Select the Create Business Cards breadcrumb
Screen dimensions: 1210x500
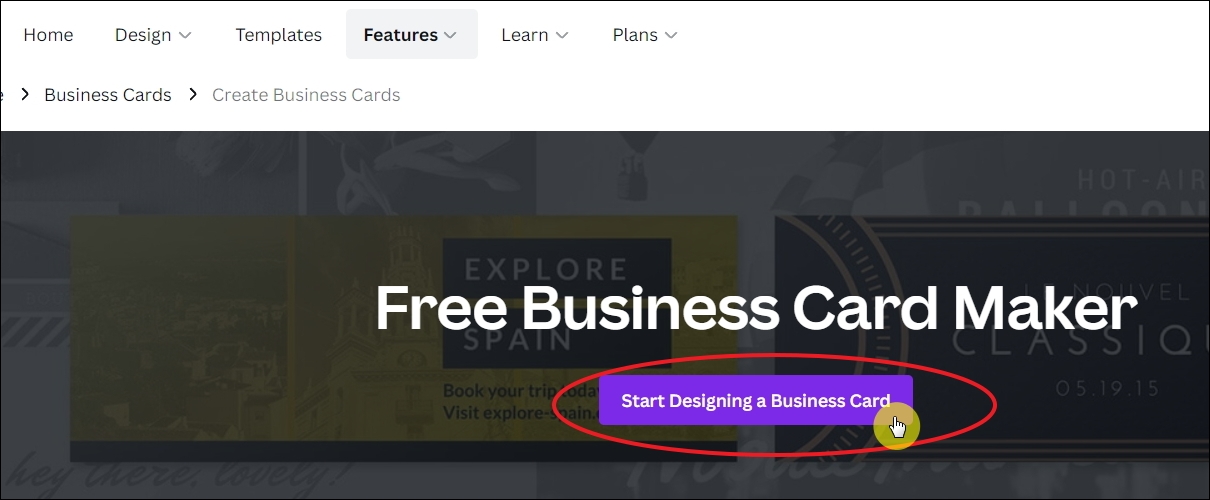click(306, 95)
